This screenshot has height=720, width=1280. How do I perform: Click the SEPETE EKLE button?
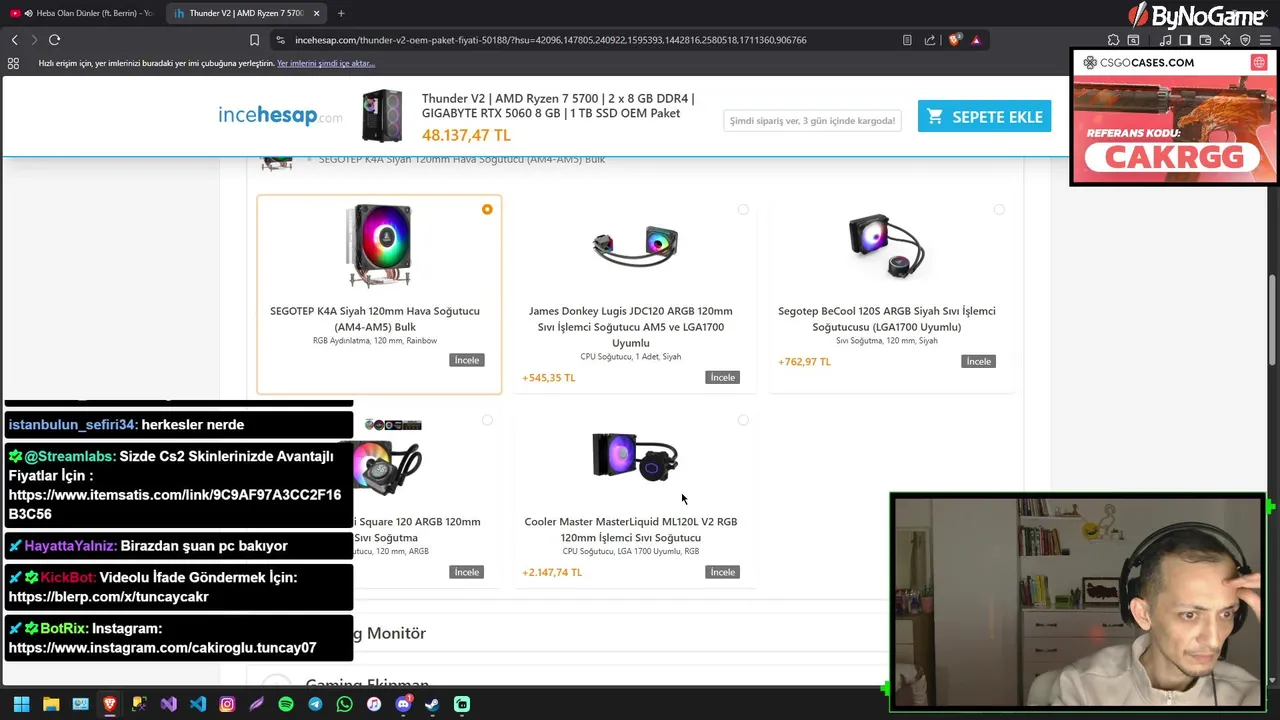tap(984, 116)
